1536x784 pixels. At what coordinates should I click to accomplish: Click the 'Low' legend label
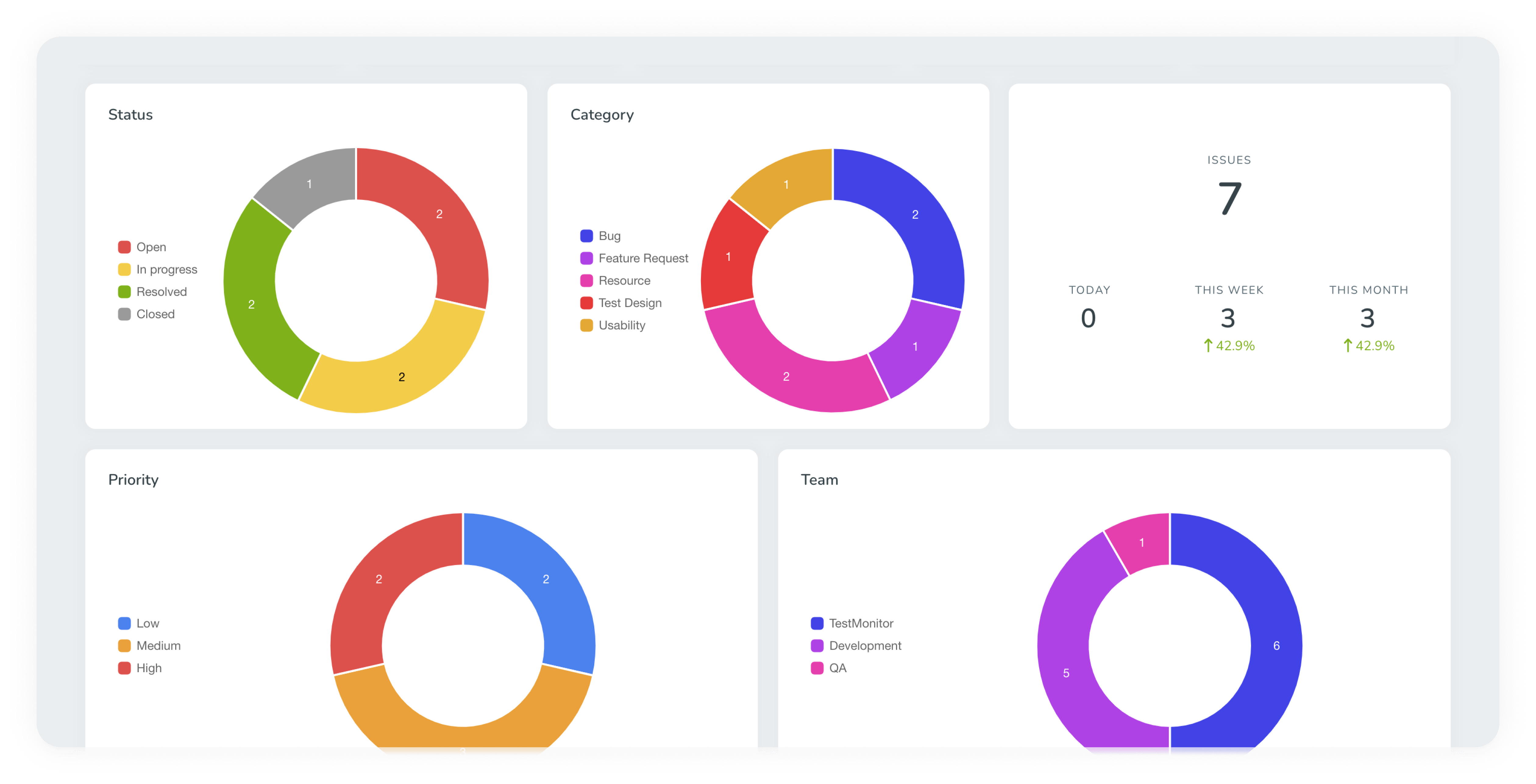[x=148, y=623]
